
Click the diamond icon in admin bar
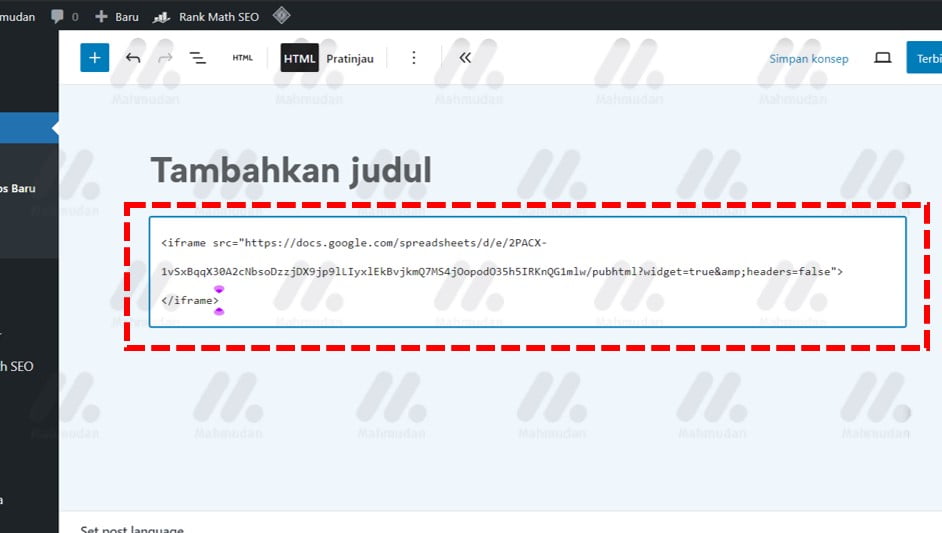(x=282, y=16)
